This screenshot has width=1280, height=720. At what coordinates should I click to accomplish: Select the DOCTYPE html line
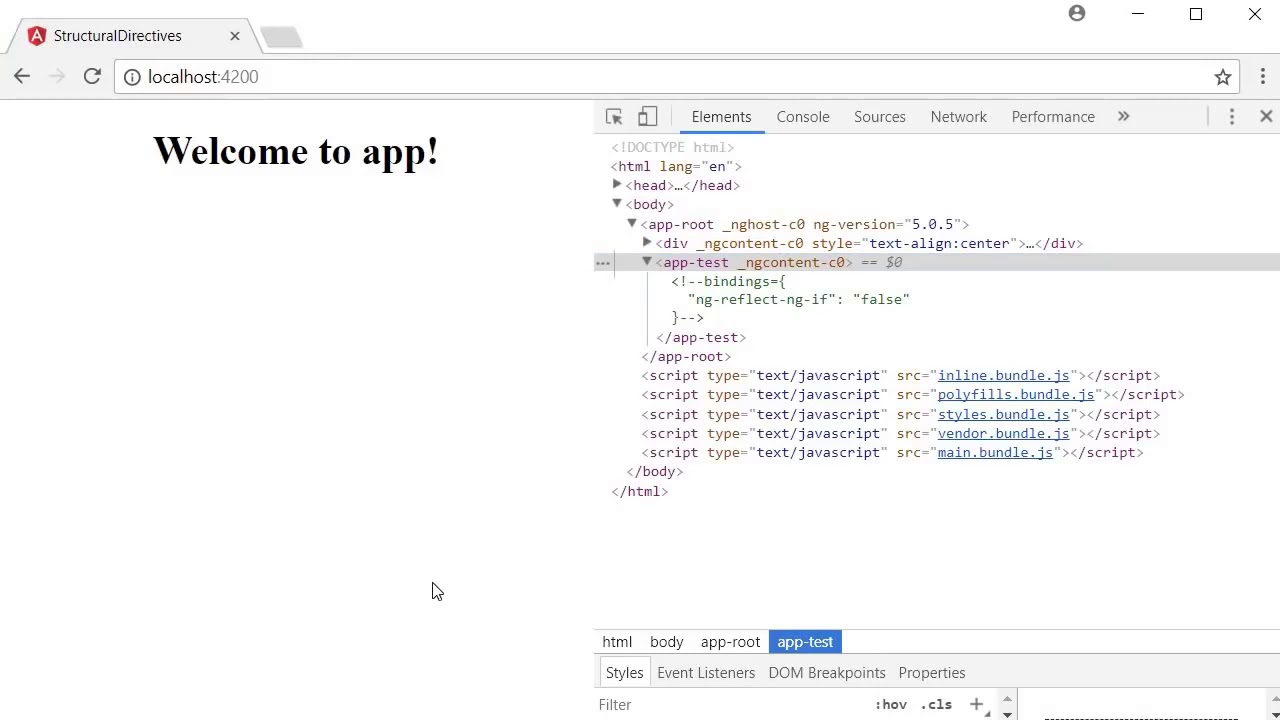click(673, 148)
